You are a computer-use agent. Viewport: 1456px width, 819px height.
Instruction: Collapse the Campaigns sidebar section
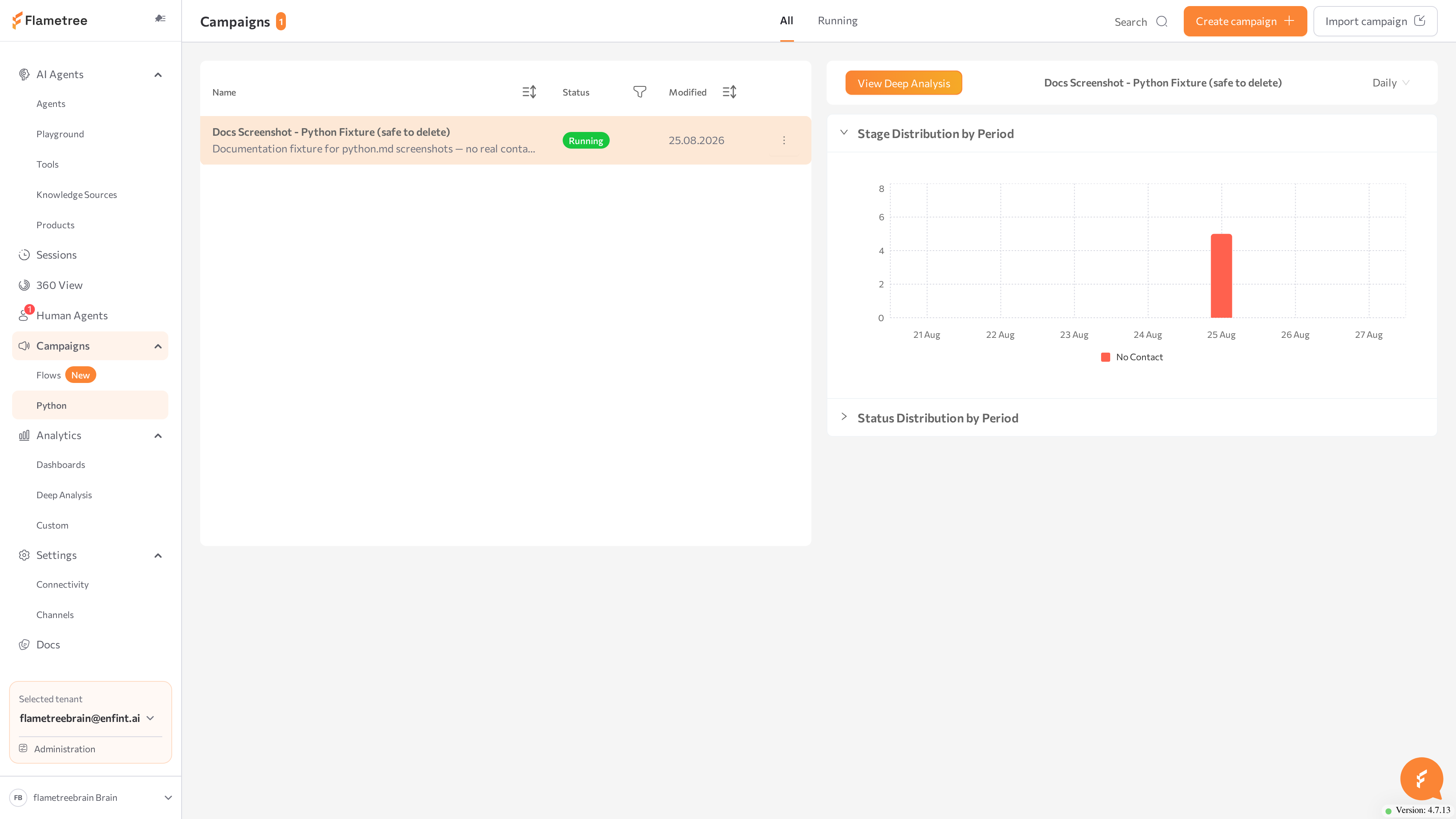(x=158, y=346)
